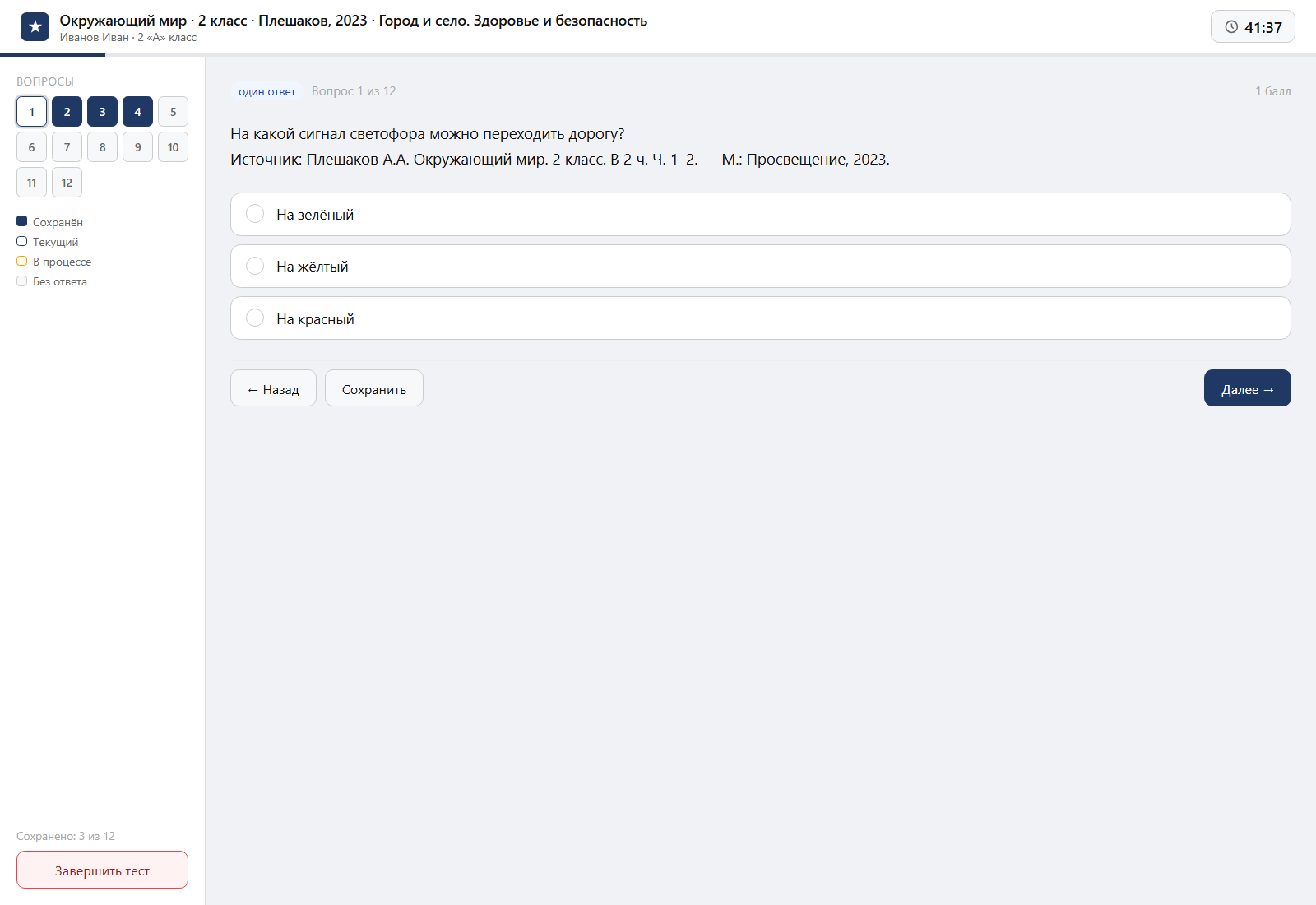The width and height of the screenshot is (1316, 905).
Task: Click the «один ответ» tag
Action: (266, 91)
